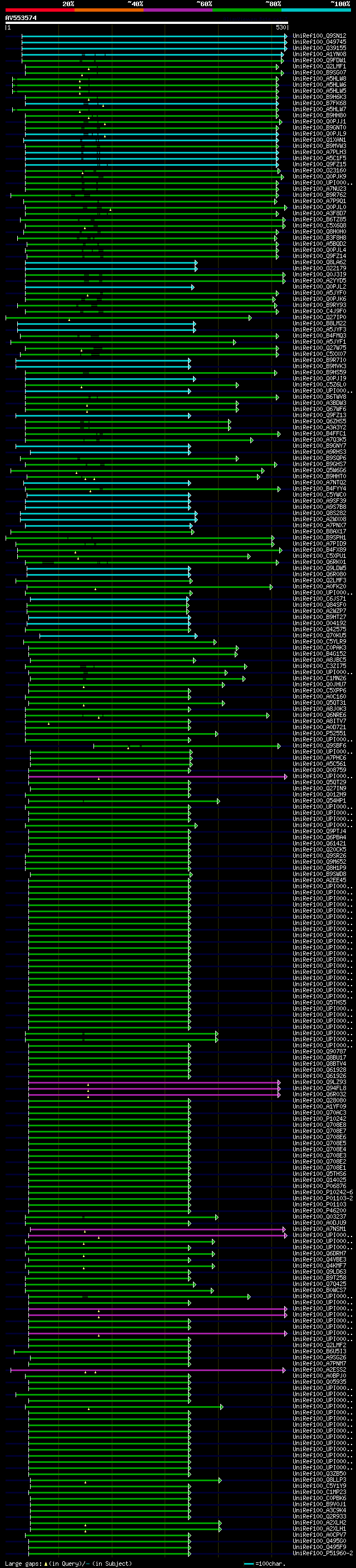Screen dimensions: 356x1568
Task: Open the UniRef100_A7PLH3 entry
Action: coord(319,152)
